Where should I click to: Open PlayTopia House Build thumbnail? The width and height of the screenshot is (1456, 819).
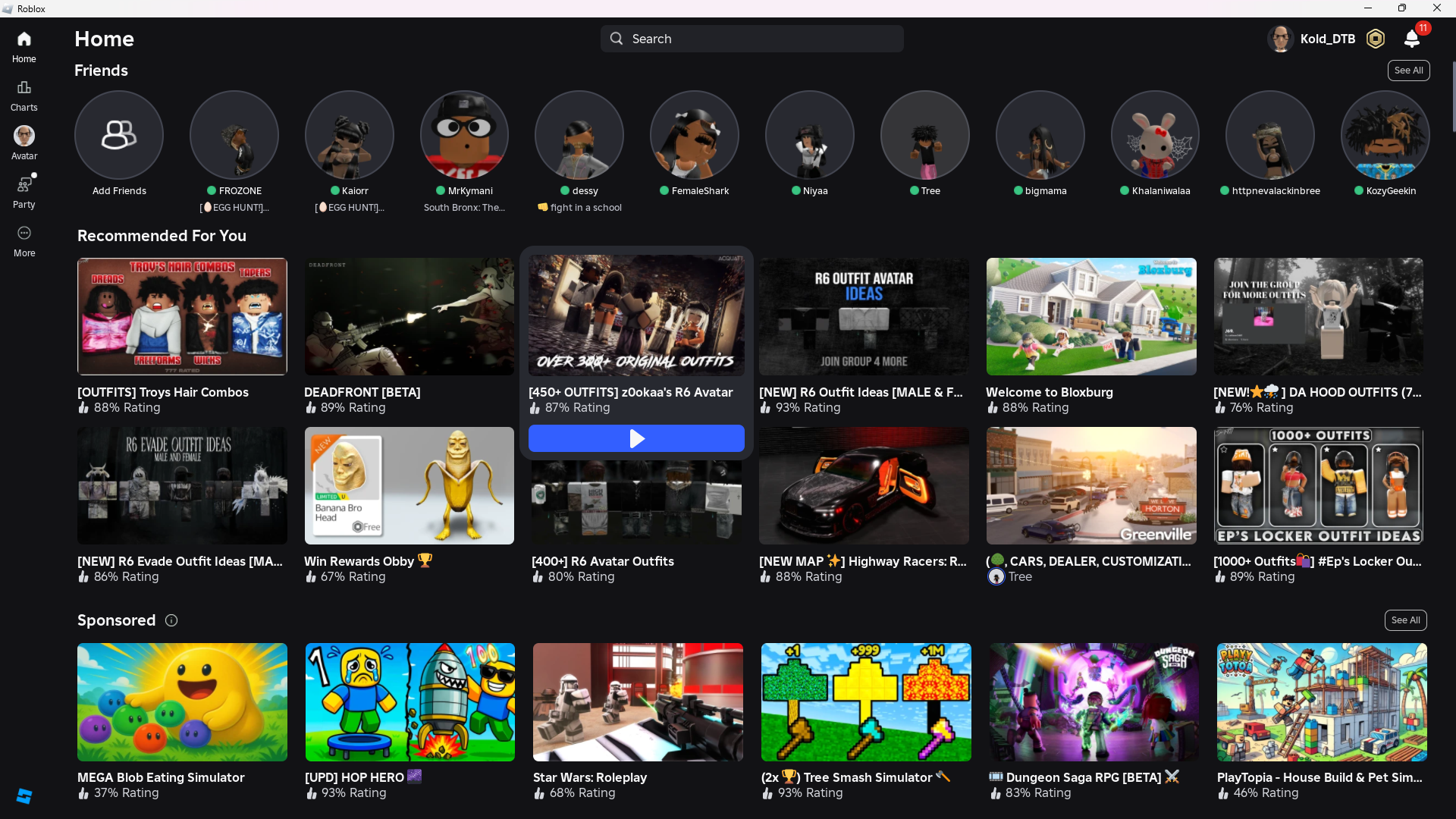(1322, 702)
